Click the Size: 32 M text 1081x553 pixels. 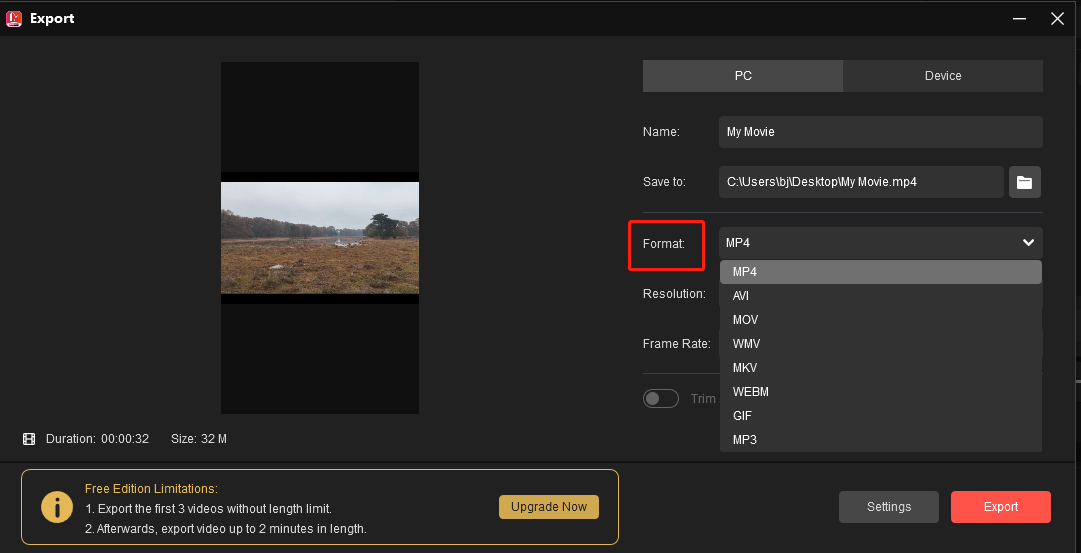point(199,439)
